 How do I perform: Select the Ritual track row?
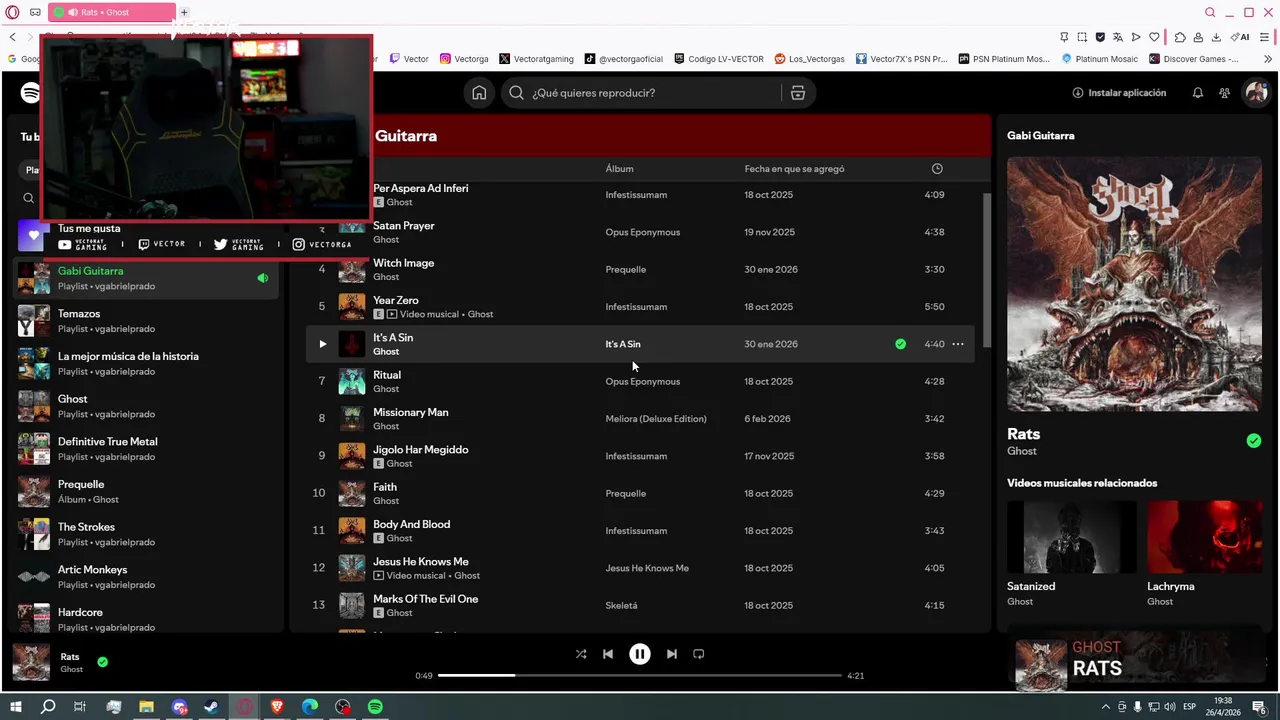[640, 381]
